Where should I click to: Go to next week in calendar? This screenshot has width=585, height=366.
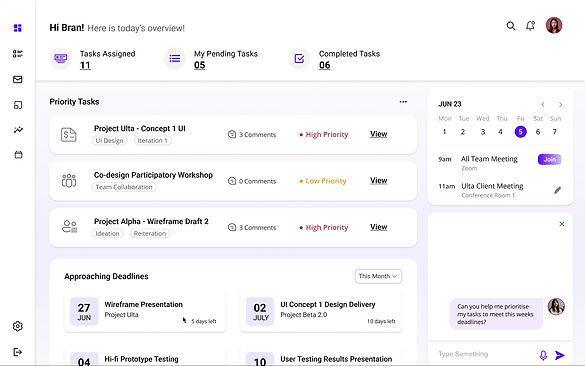tap(560, 104)
